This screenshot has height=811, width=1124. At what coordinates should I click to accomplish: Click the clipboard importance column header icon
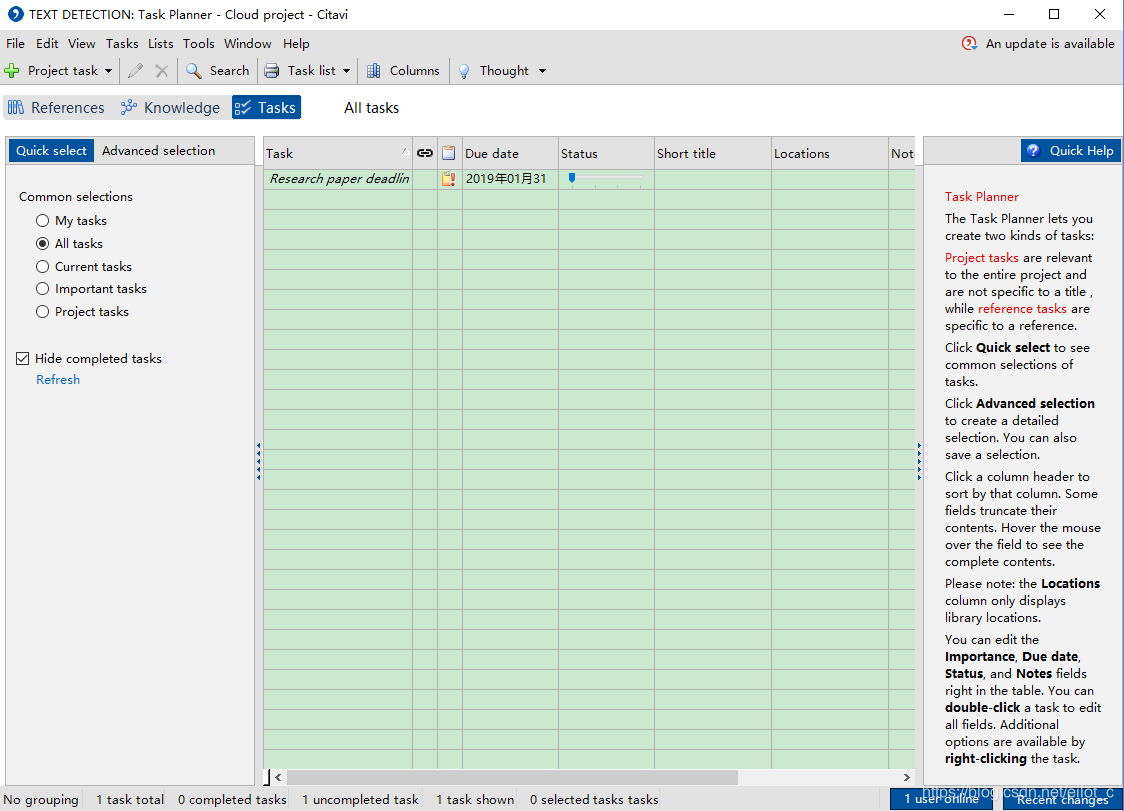click(x=449, y=153)
